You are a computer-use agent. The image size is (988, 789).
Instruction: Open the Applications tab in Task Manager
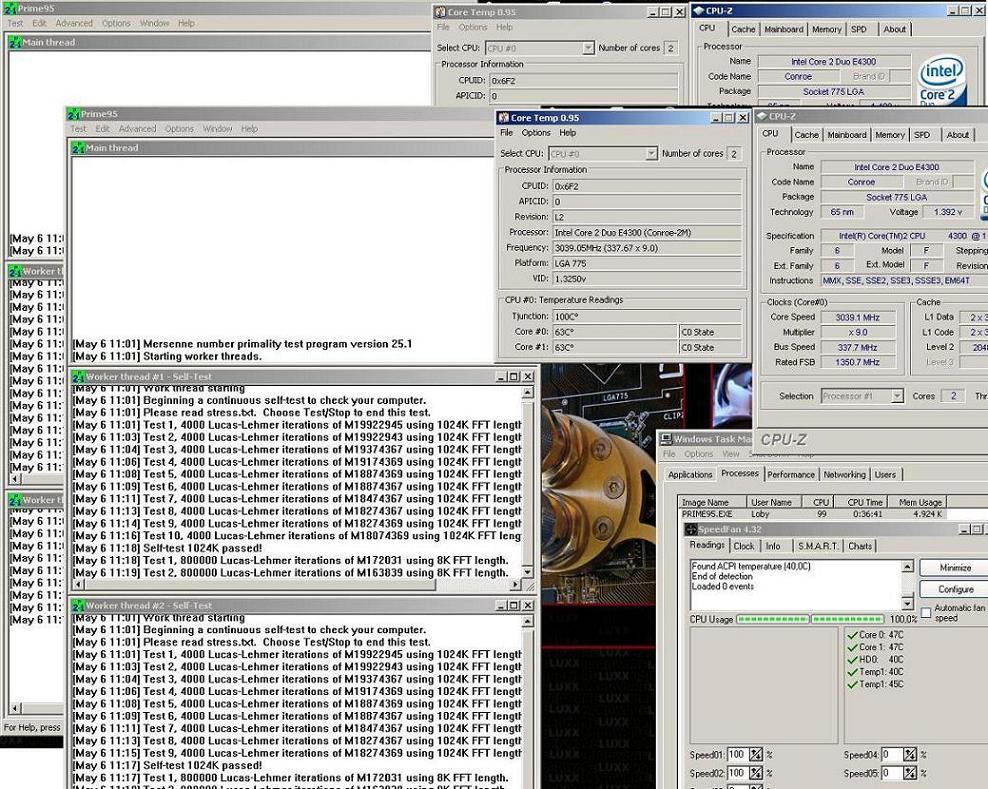point(690,475)
